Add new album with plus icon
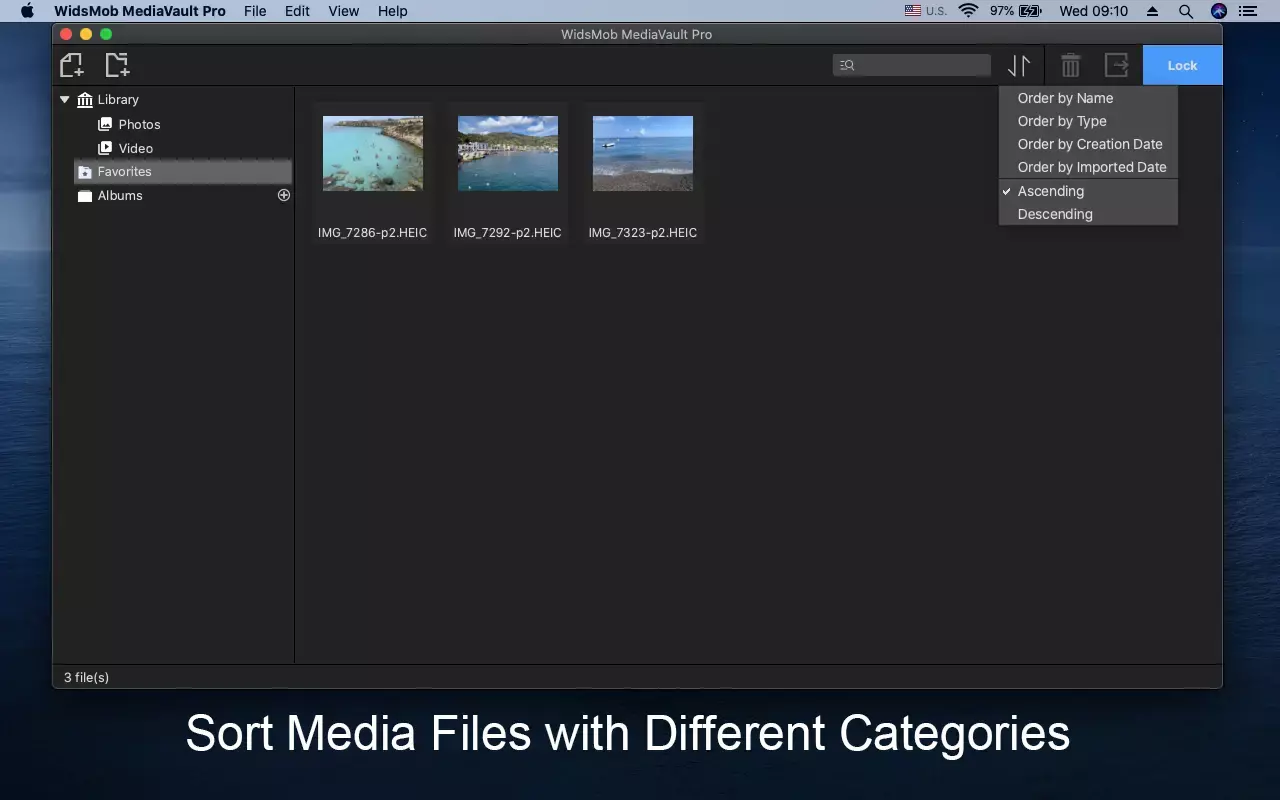 pyautogui.click(x=284, y=195)
